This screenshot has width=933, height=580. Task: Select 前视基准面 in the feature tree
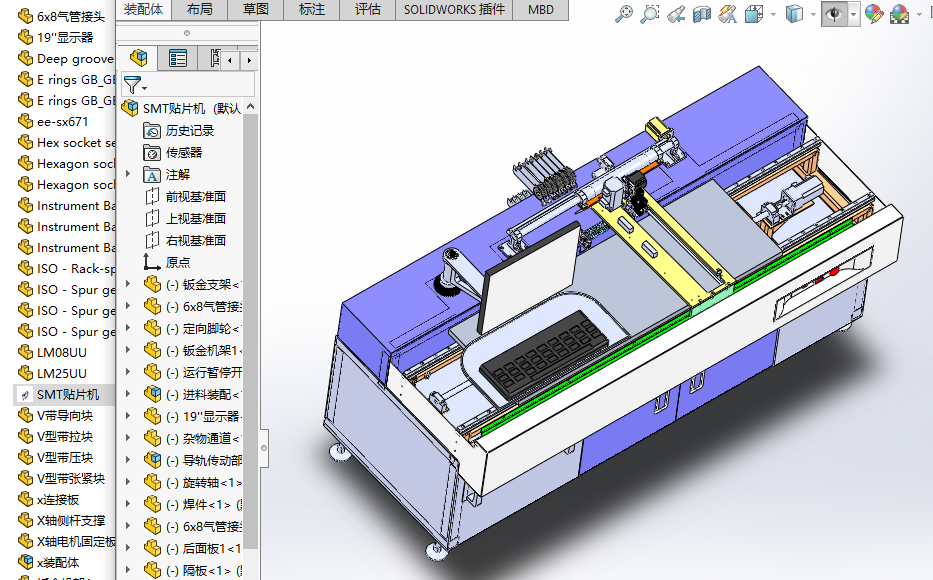coord(195,196)
